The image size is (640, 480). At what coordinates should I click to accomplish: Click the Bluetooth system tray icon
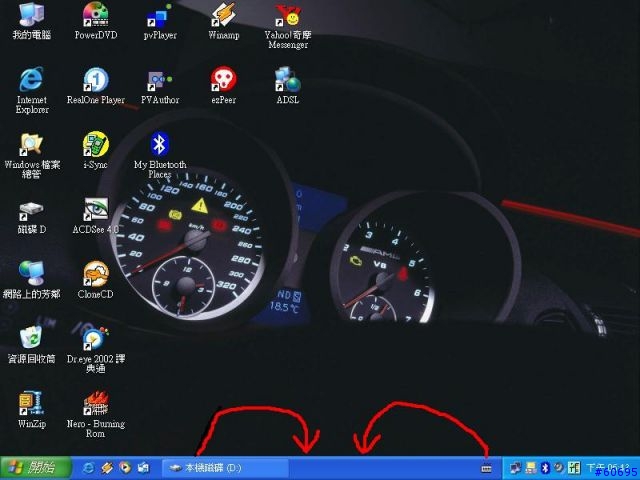pyautogui.click(x=545, y=468)
